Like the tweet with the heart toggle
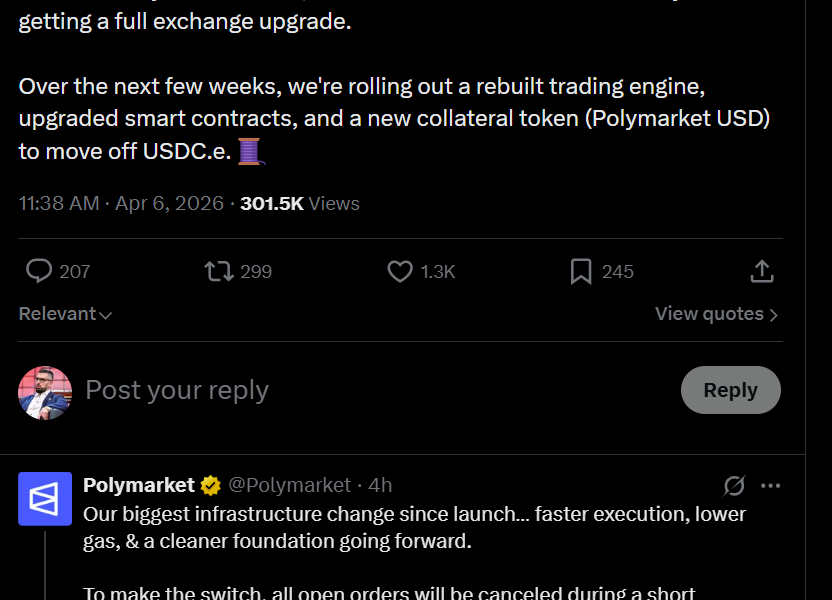 point(399,271)
